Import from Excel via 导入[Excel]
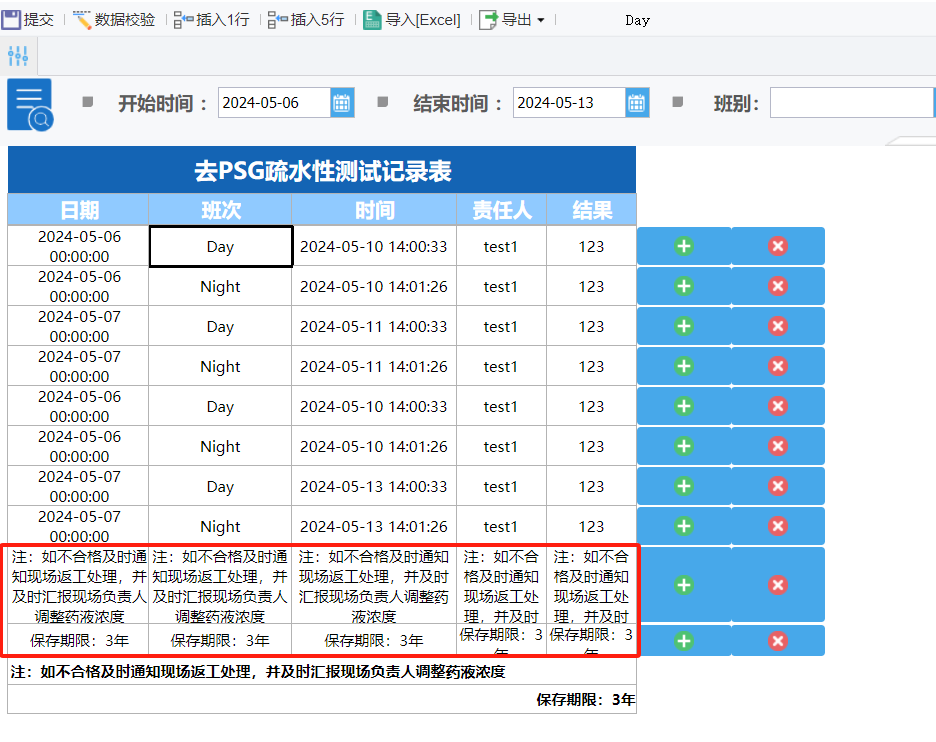Viewport: 936px width, 742px height. [412, 20]
